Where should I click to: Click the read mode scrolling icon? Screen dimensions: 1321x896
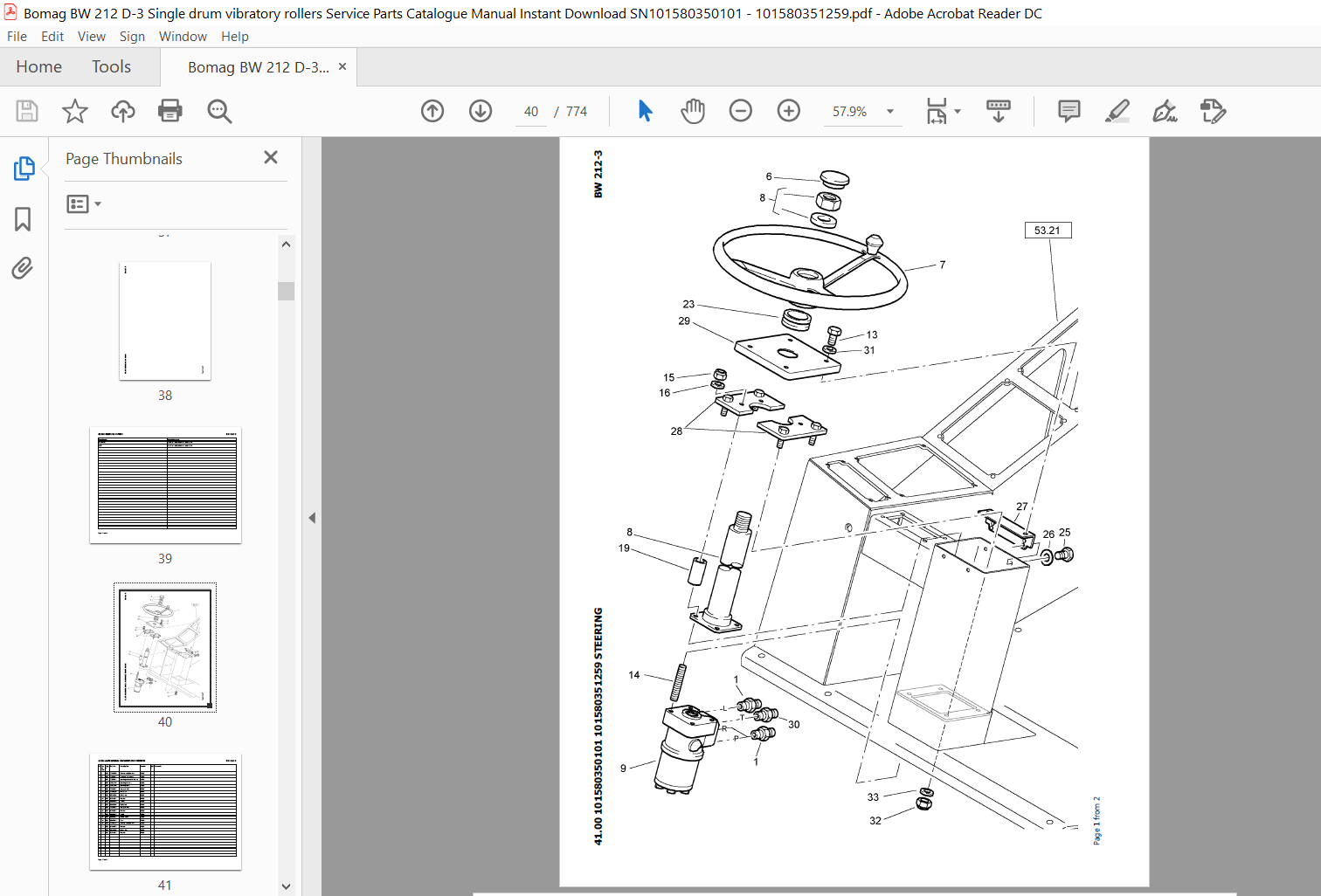pos(999,111)
